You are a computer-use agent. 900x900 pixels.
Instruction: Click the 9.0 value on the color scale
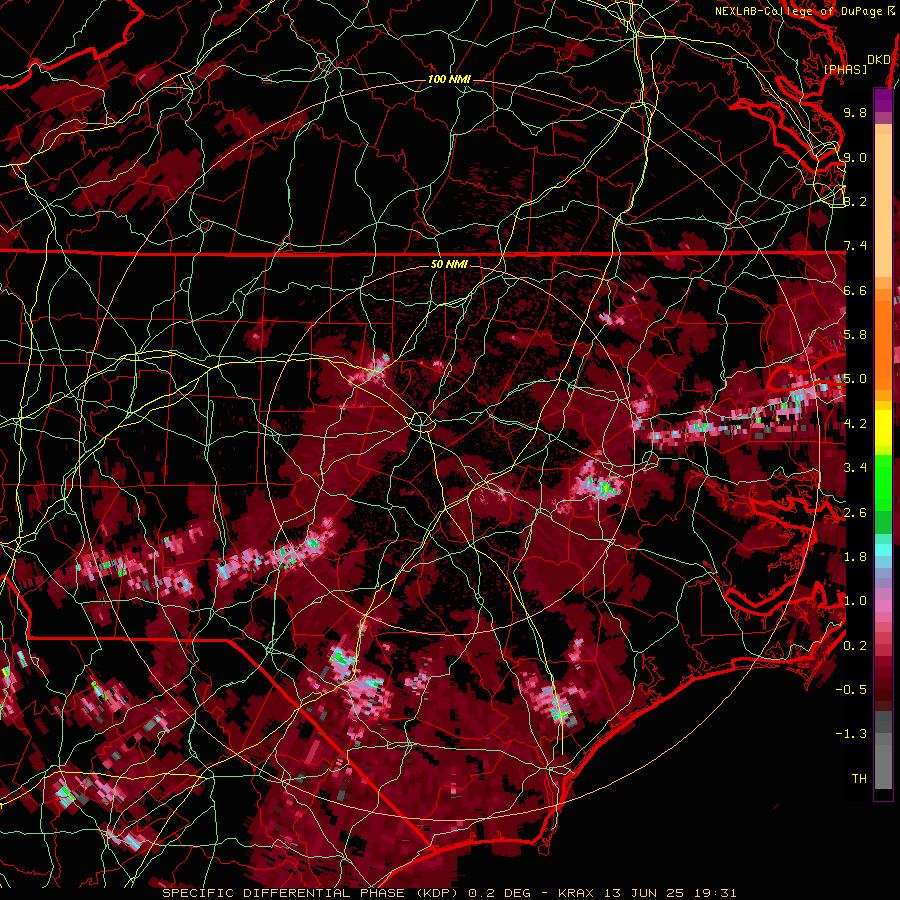(855, 157)
